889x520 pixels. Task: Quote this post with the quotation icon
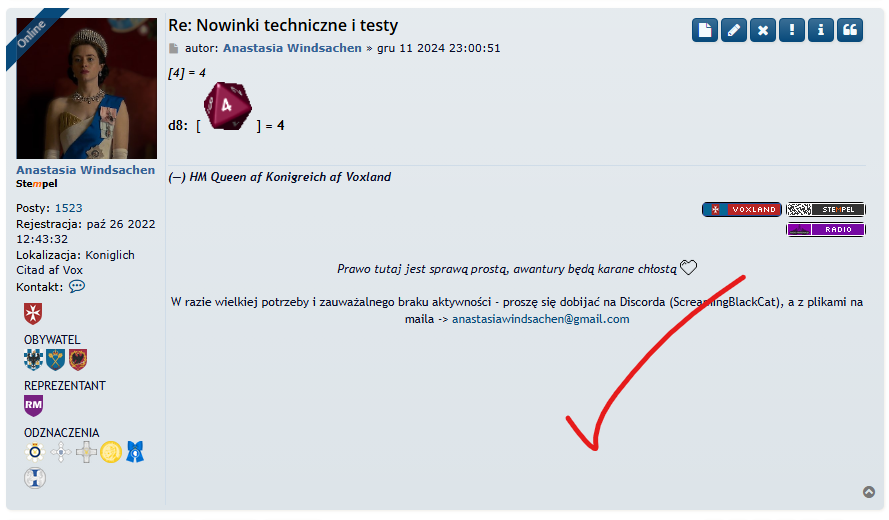(849, 30)
